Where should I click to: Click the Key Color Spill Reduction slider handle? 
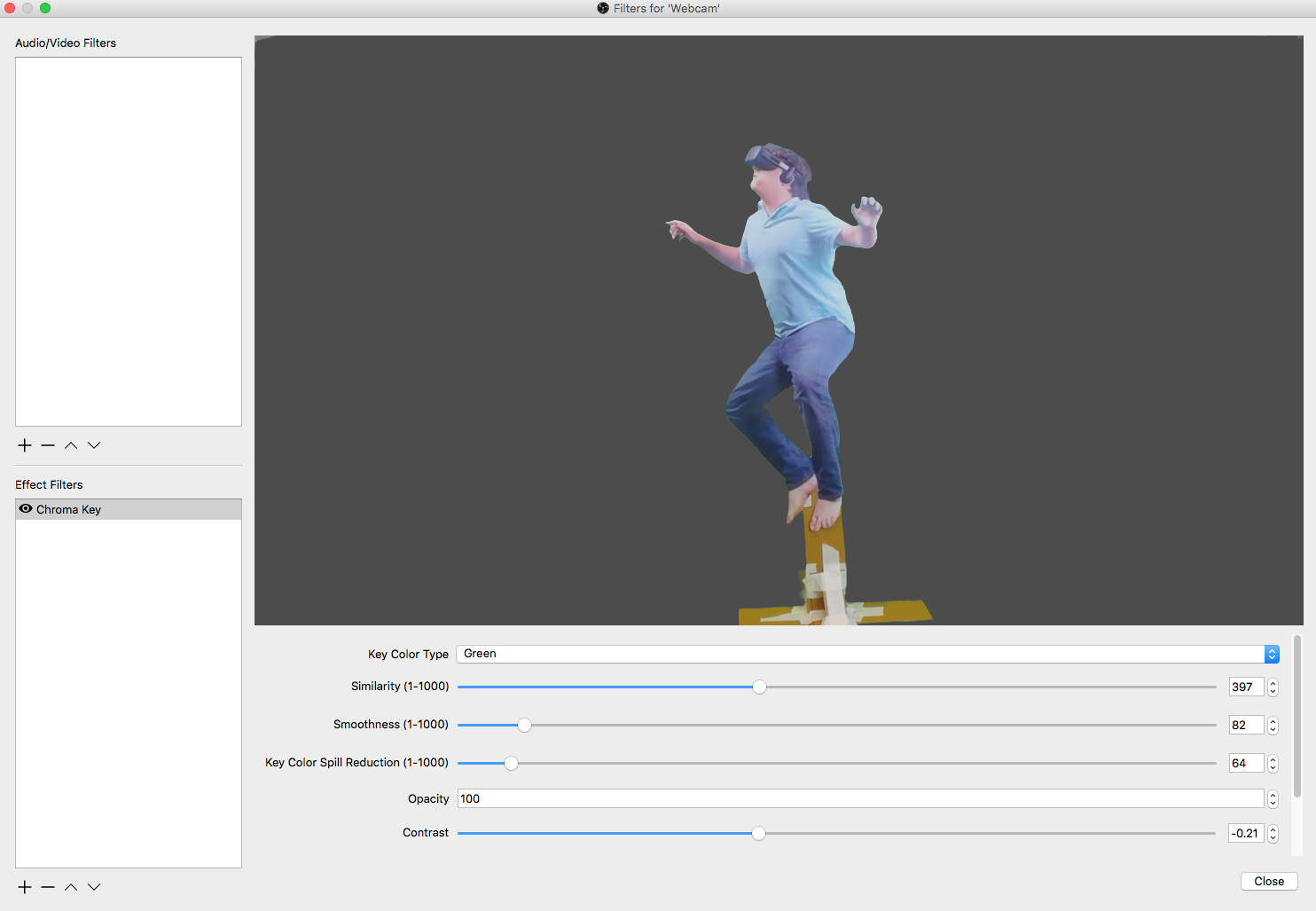pyautogui.click(x=511, y=763)
